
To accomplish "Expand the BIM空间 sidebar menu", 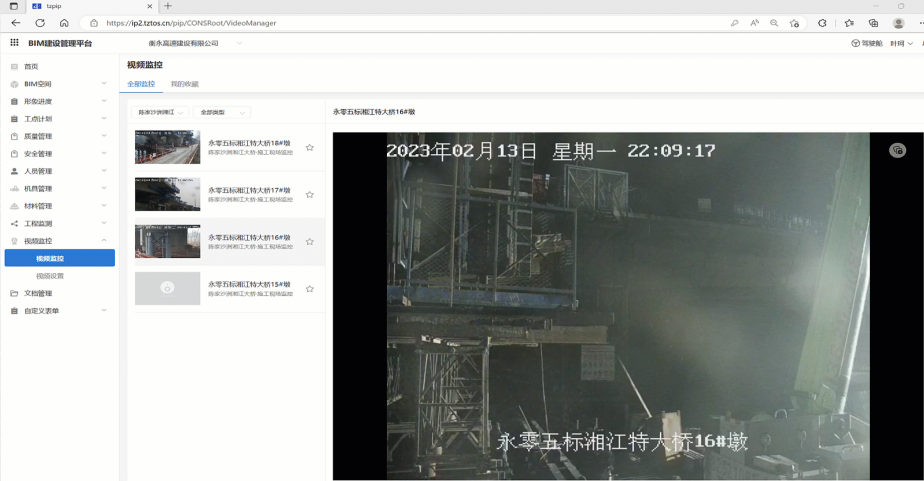I will (x=58, y=84).
